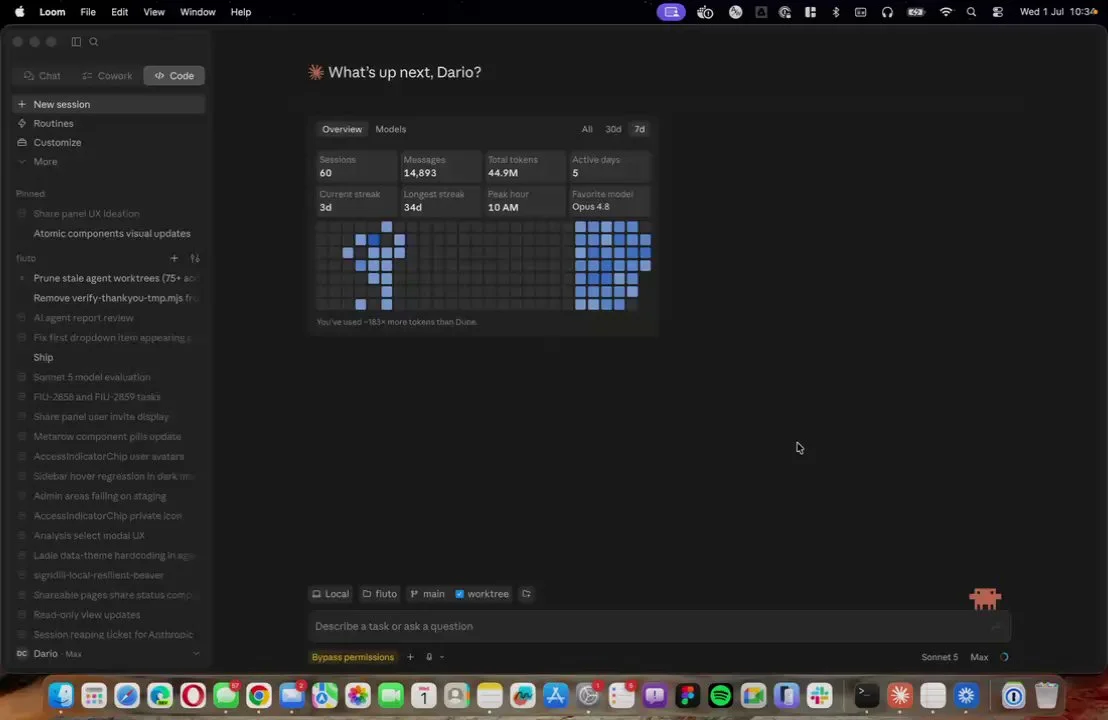Click the usage ring indicator beside Max

(1003, 657)
